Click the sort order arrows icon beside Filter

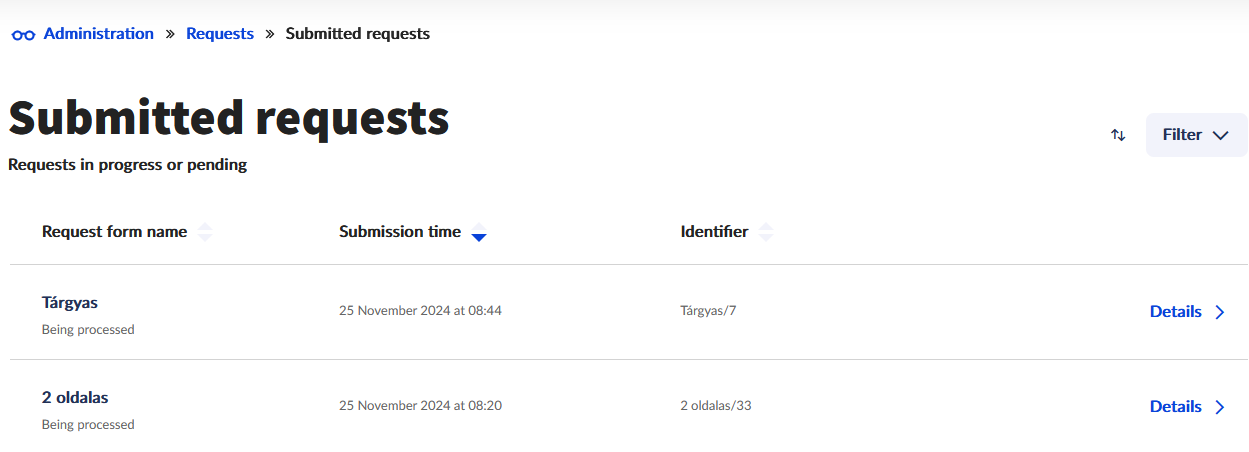click(1118, 135)
